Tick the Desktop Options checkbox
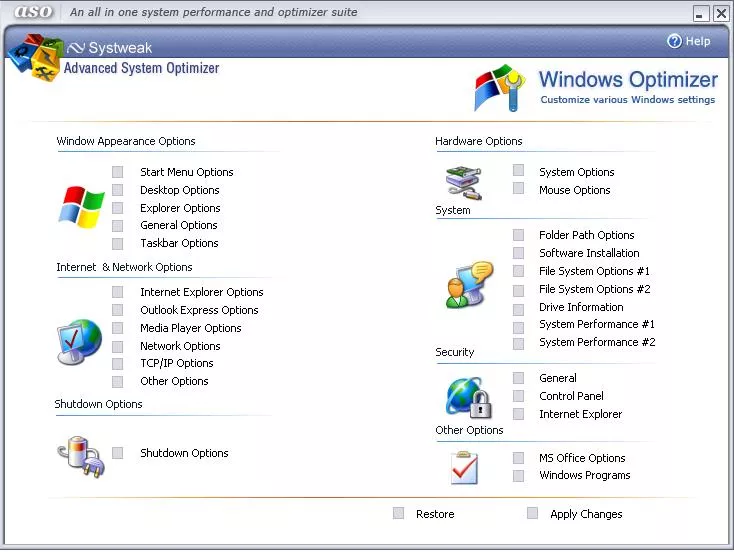The image size is (734, 552). click(117, 190)
